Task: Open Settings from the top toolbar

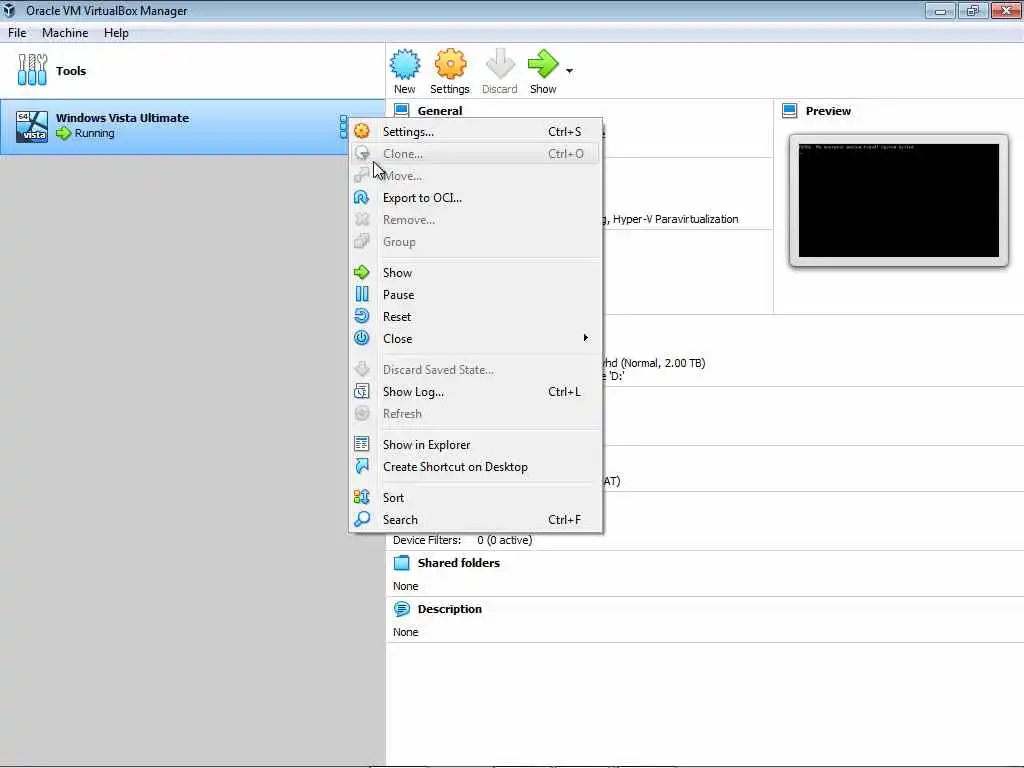Action: [450, 71]
